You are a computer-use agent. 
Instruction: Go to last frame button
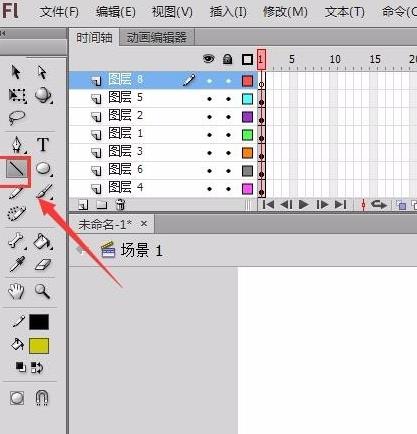(340, 205)
